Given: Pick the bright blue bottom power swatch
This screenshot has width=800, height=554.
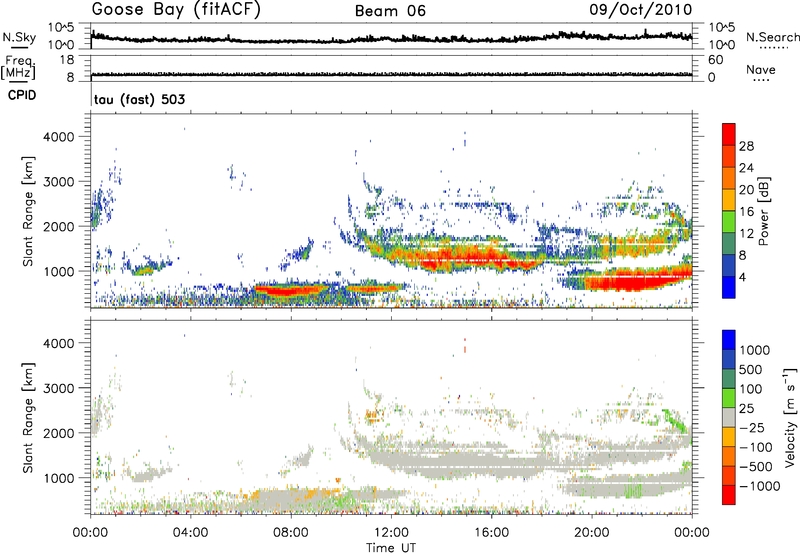Looking at the screenshot, I should click(729, 287).
